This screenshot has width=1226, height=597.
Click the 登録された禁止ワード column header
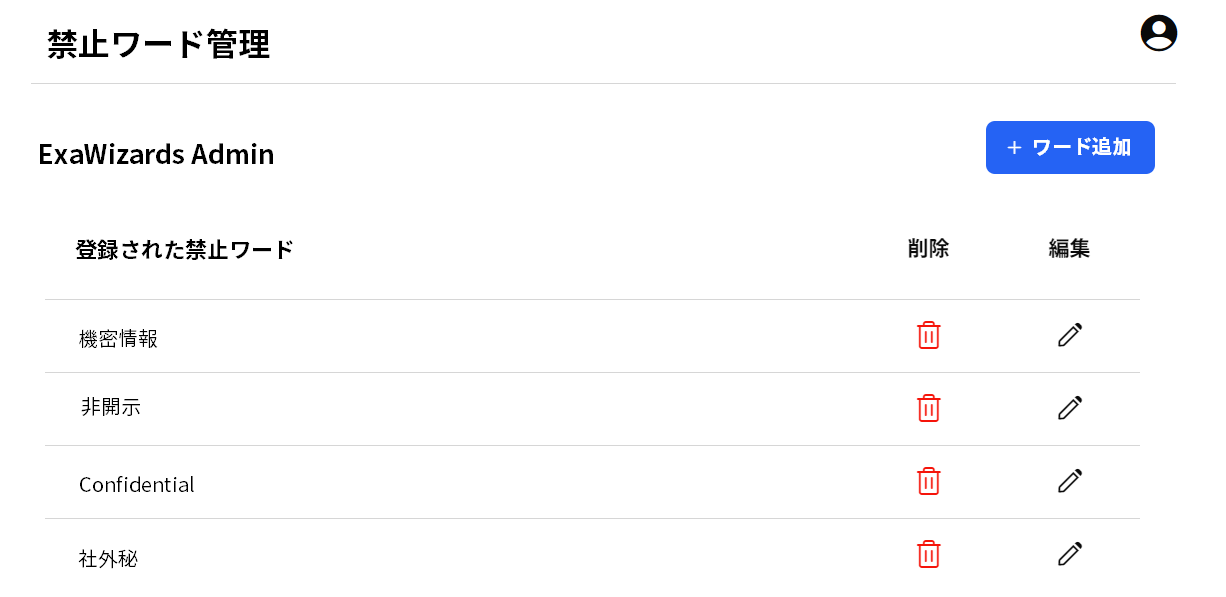184,250
